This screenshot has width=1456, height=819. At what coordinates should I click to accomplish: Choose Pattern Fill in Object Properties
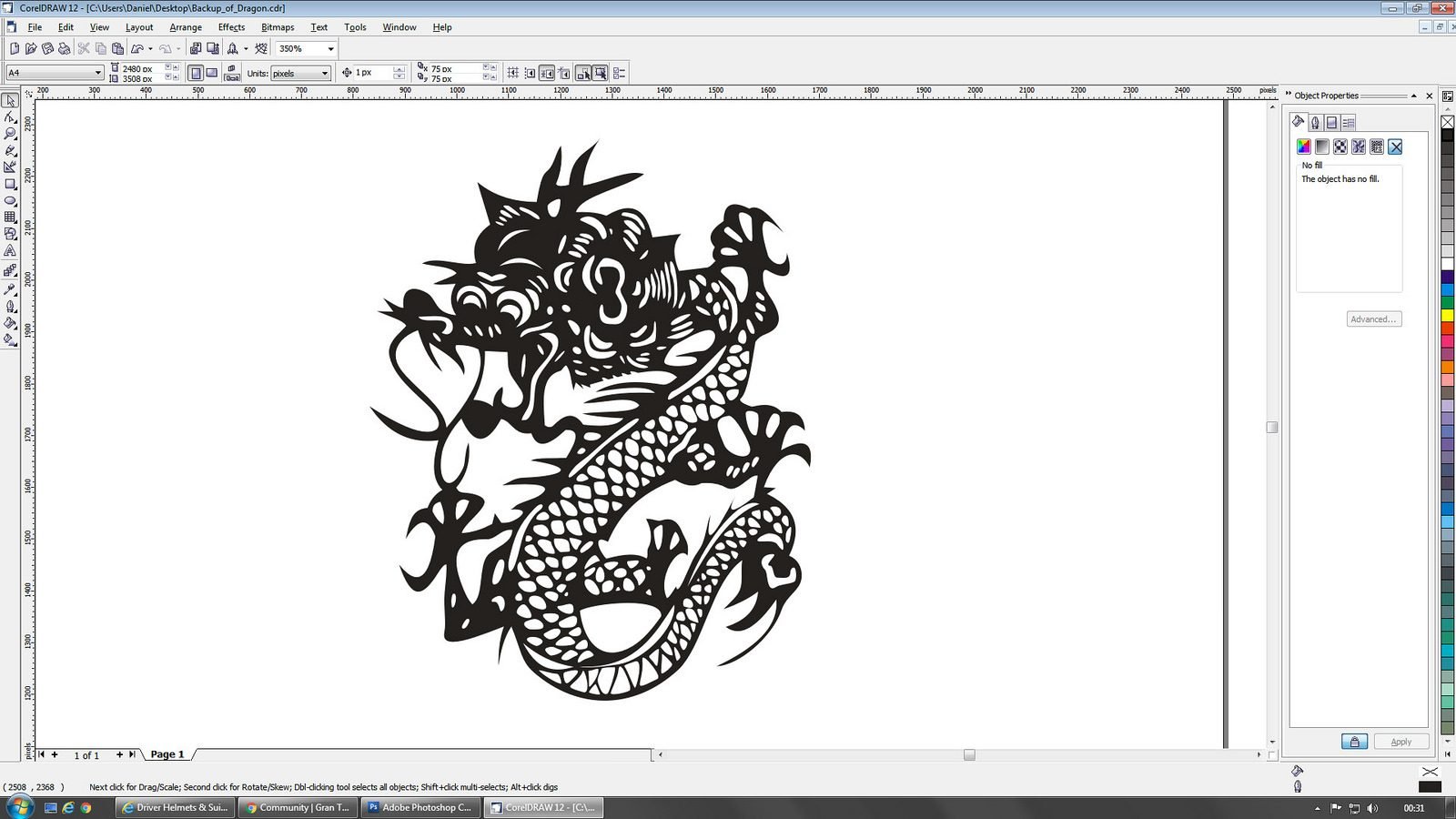point(1340,147)
